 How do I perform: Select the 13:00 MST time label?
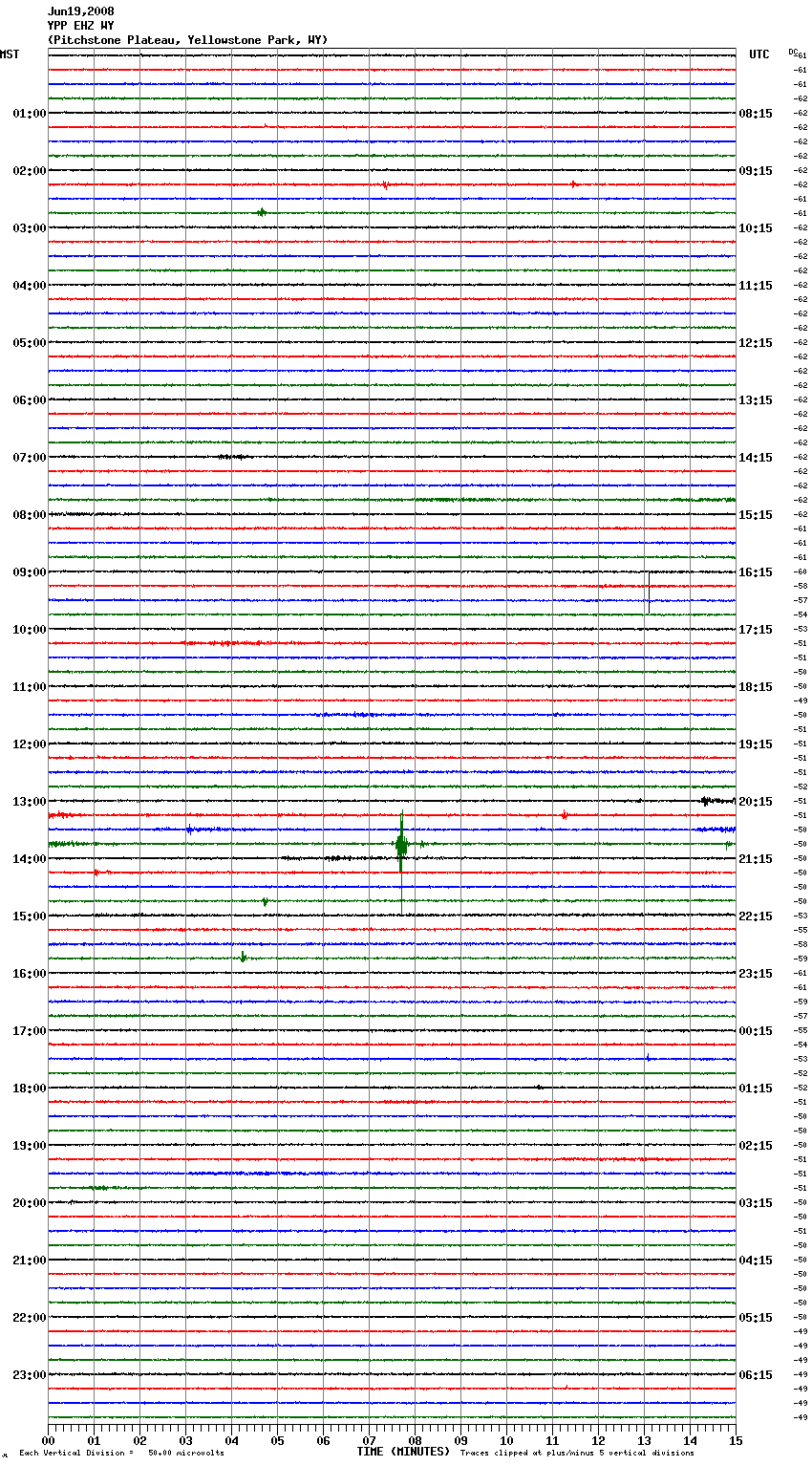coord(30,802)
